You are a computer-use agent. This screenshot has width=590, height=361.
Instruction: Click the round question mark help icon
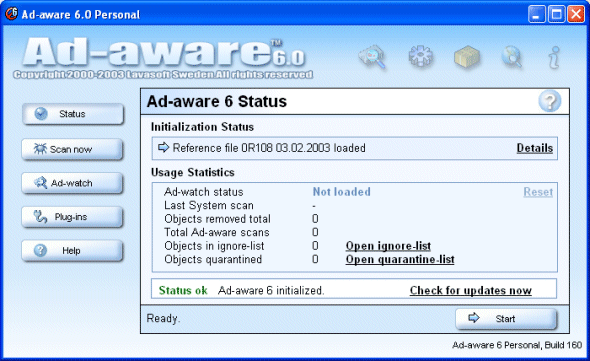pyautogui.click(x=549, y=101)
